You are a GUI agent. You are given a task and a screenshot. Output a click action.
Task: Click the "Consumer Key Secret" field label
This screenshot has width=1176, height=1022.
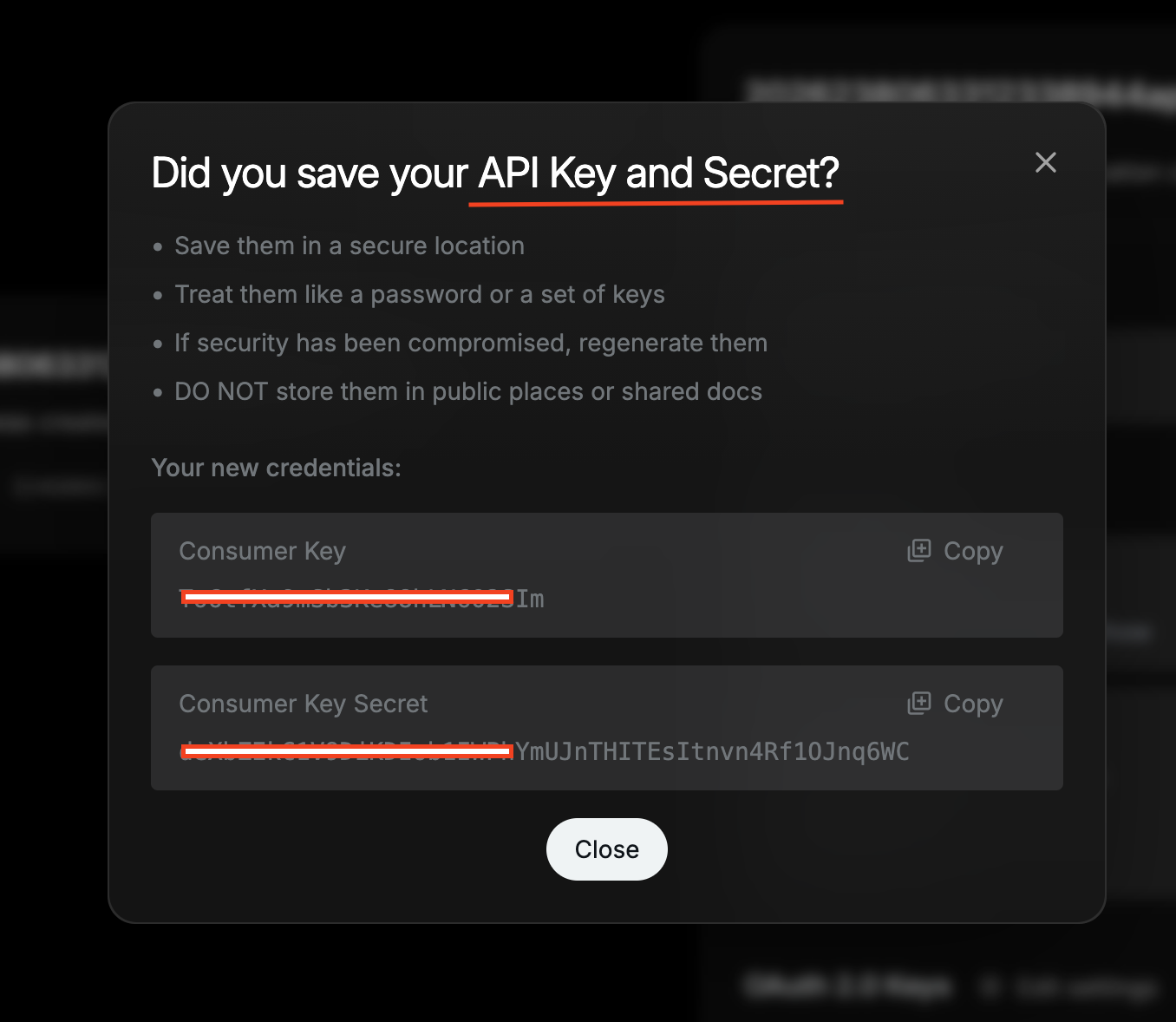(303, 704)
